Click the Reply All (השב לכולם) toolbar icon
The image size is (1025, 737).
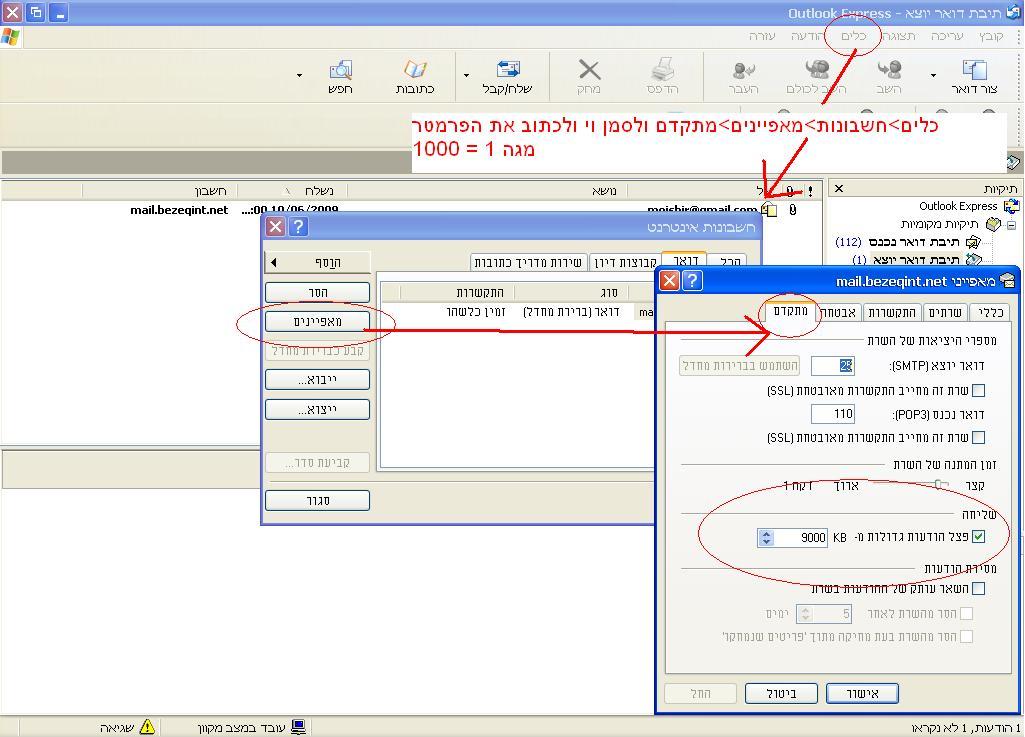[x=816, y=69]
